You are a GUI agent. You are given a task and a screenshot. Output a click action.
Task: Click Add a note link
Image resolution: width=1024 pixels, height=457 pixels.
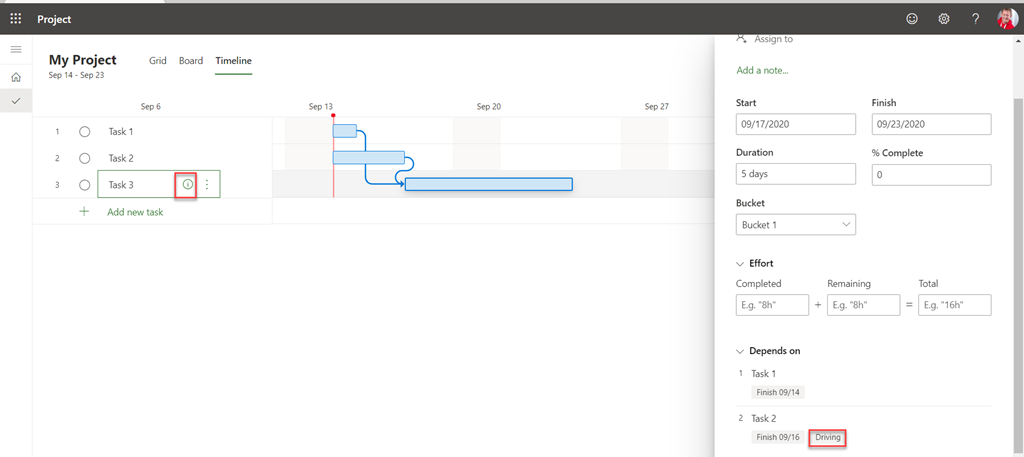[x=762, y=71]
